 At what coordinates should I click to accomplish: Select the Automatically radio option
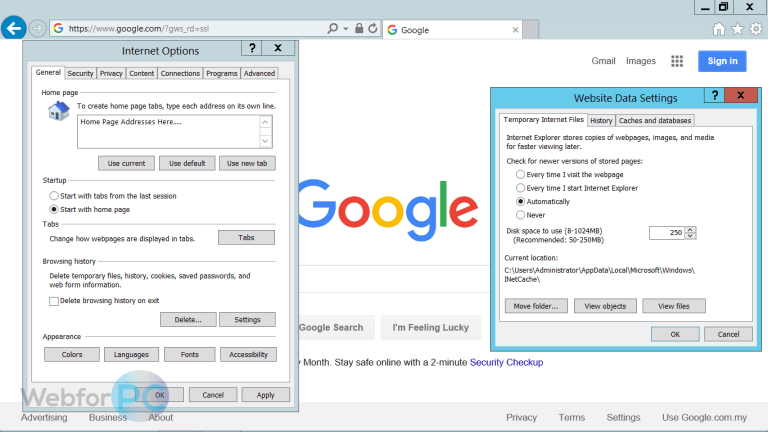tap(520, 201)
